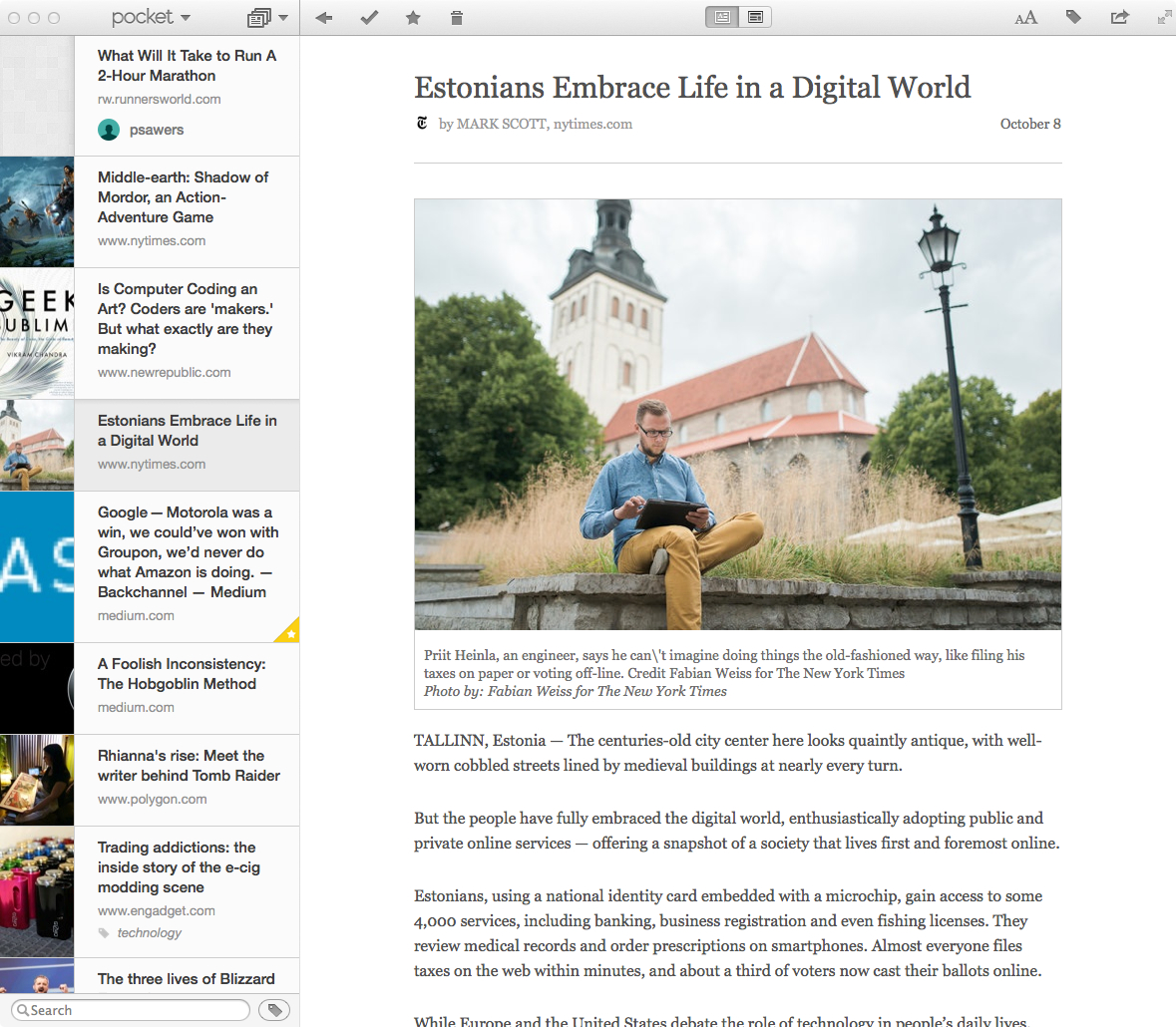The width and height of the screenshot is (1176, 1027).
Task: Delete the article with the trash icon
Action: click(x=457, y=17)
